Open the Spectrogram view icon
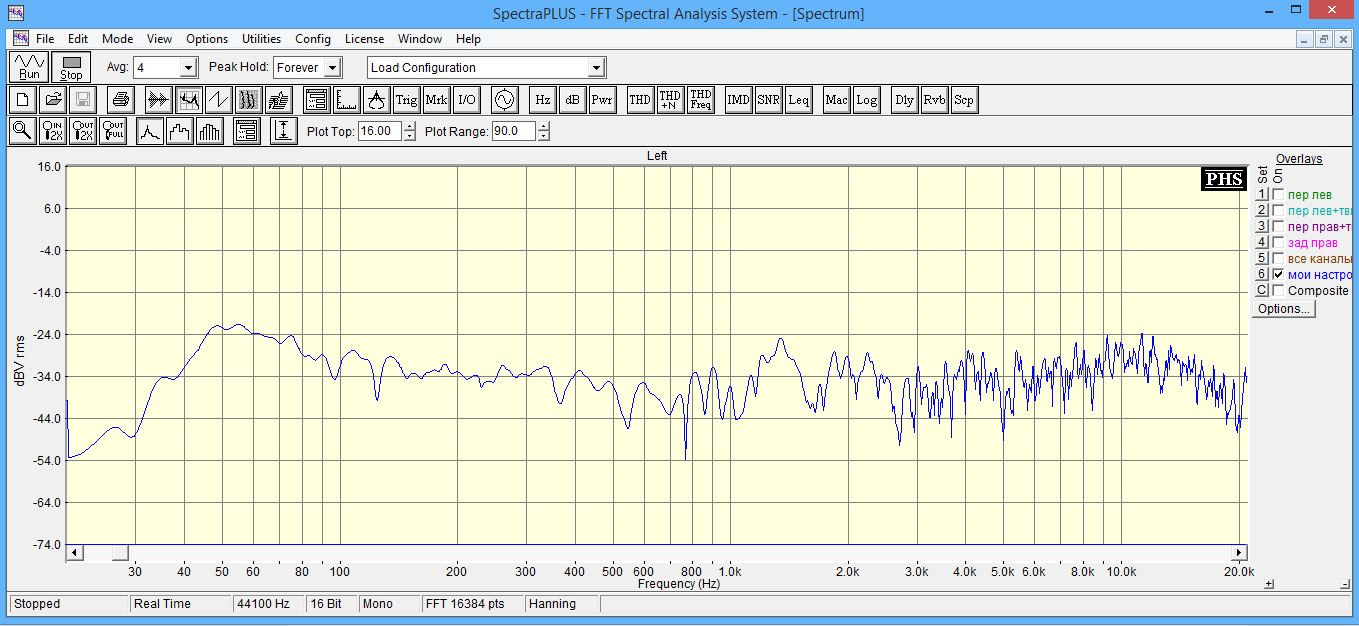Viewport: 1359px width, 626px height. click(x=249, y=100)
